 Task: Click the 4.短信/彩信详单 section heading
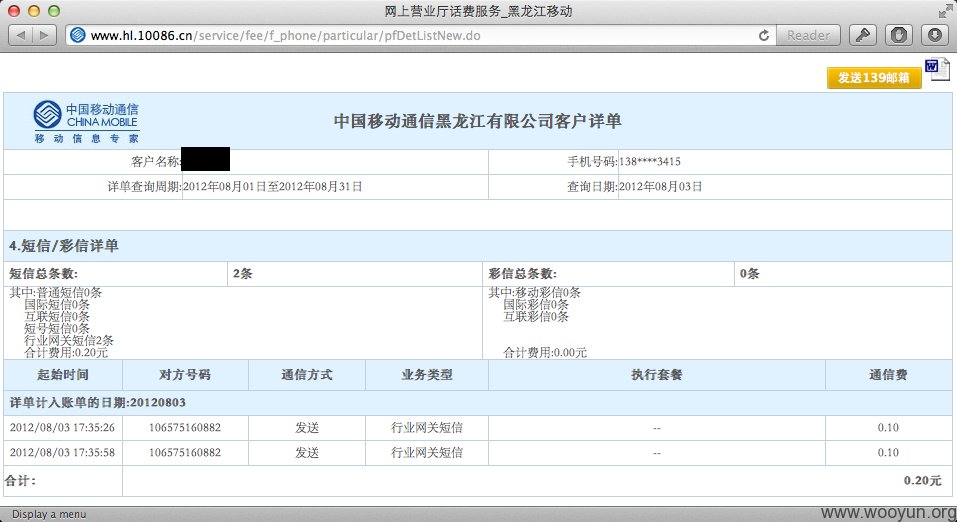pos(64,246)
